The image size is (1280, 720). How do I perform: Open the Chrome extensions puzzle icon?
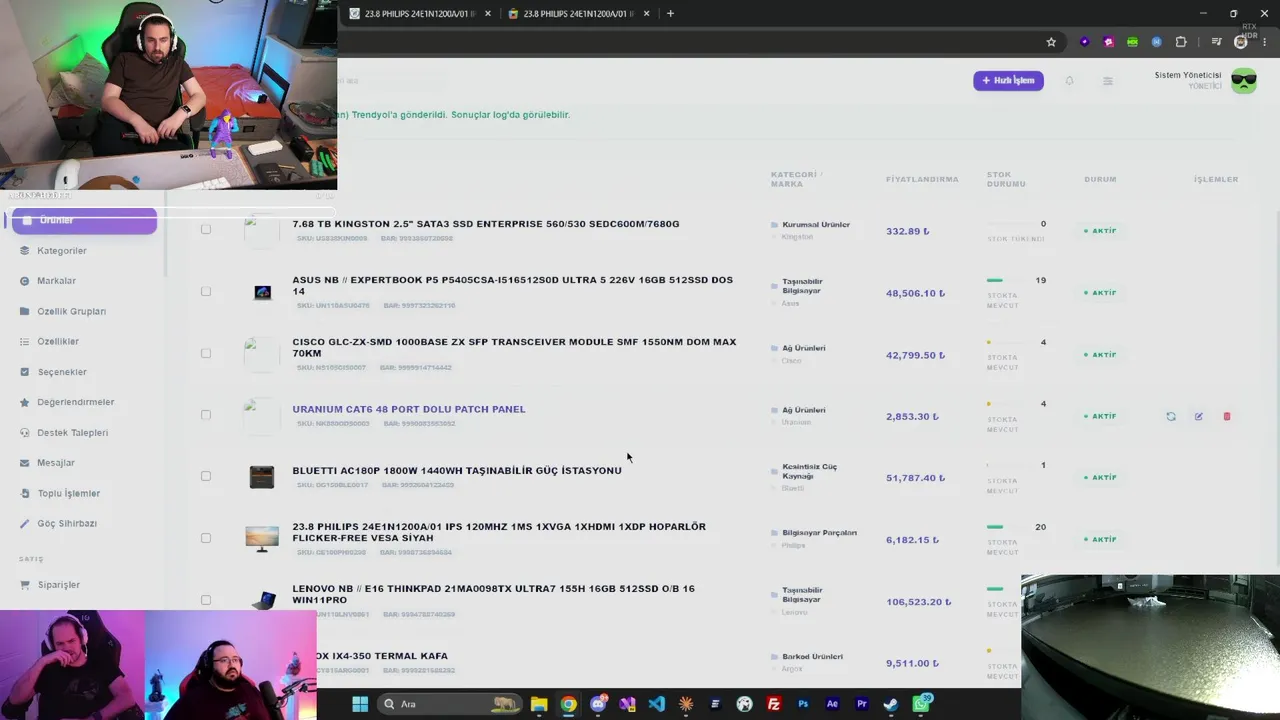[1181, 42]
